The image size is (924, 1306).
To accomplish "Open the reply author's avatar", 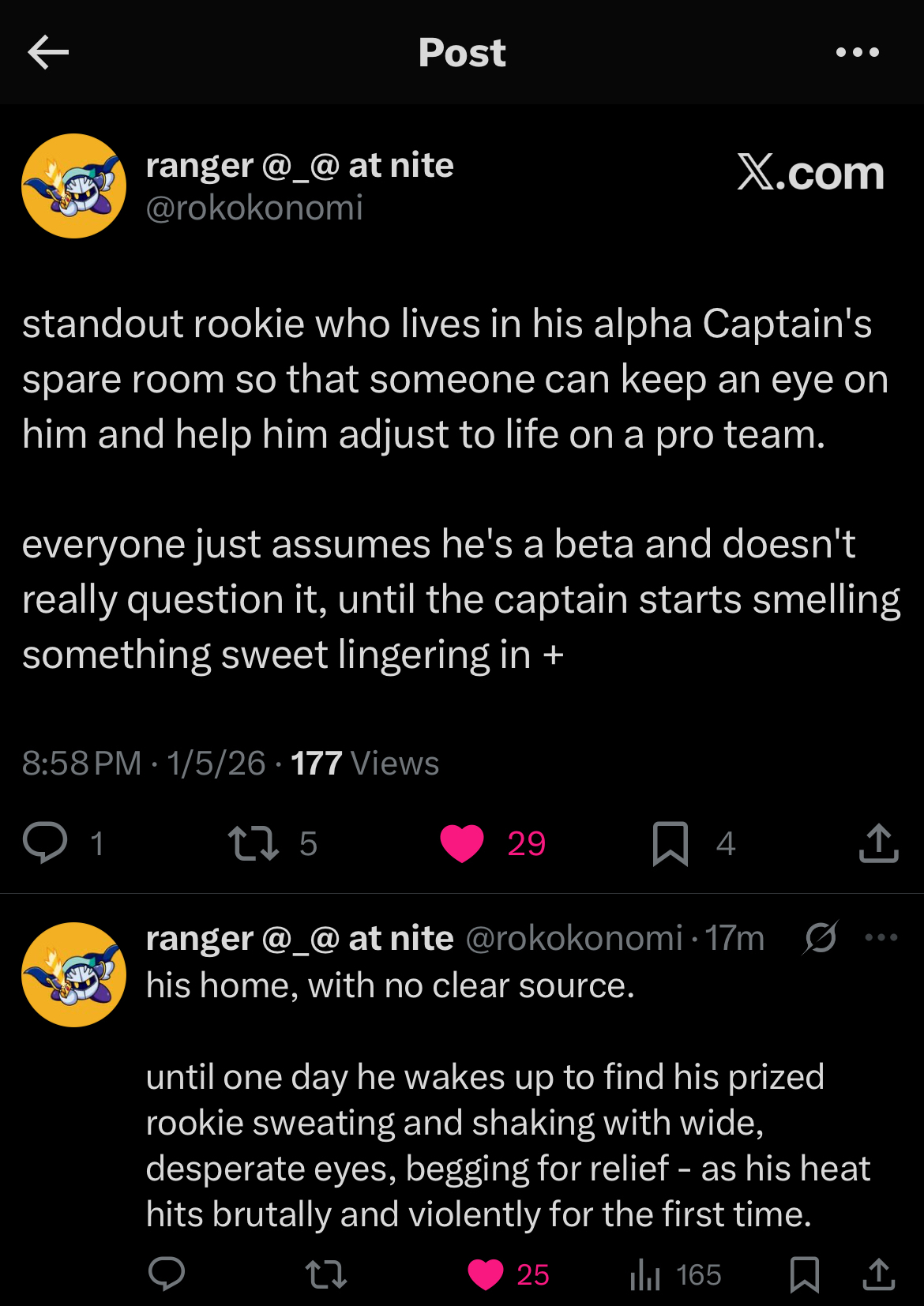I will (73, 975).
